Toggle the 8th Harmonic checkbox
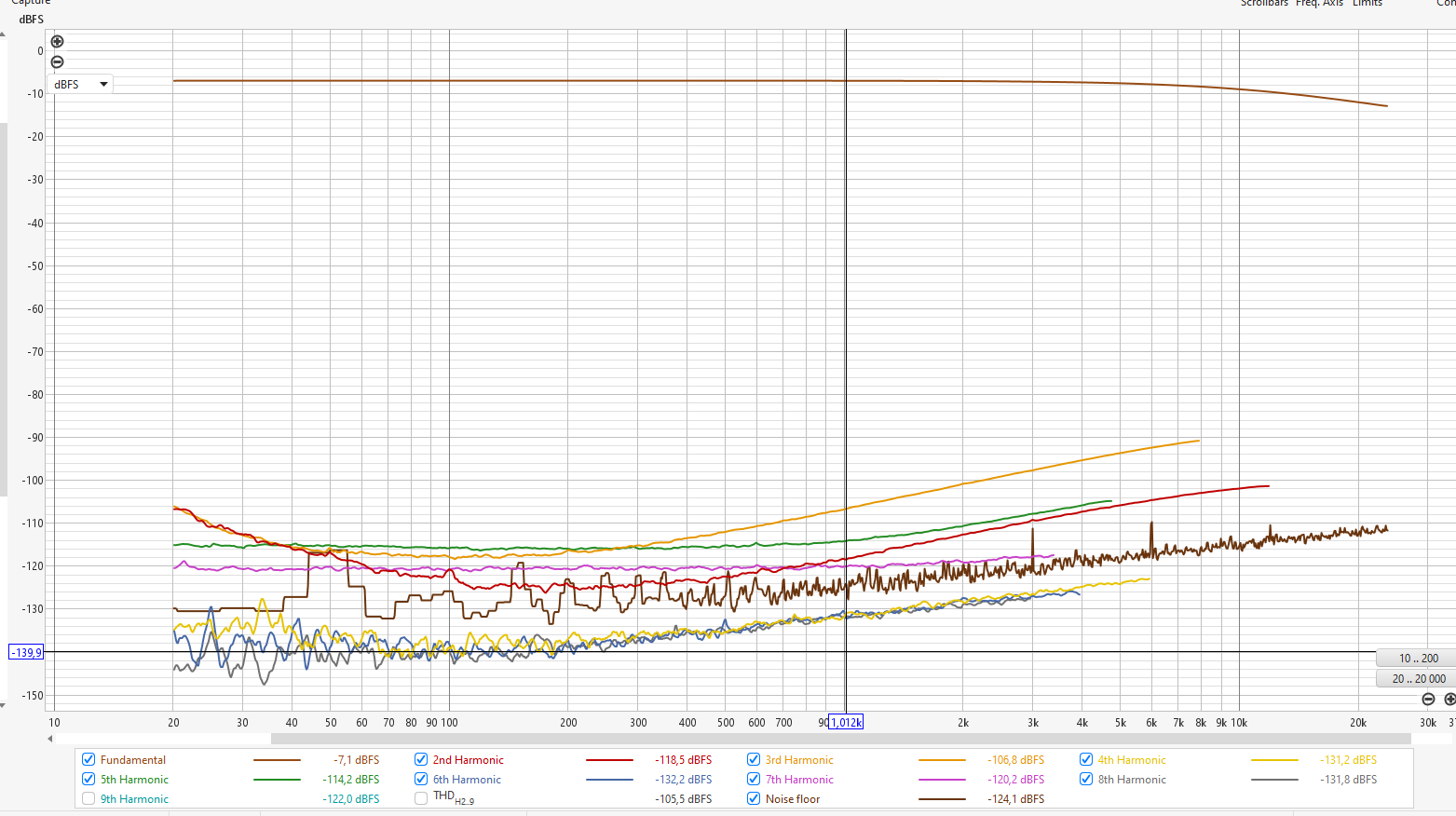1456x816 pixels. [x=1086, y=779]
